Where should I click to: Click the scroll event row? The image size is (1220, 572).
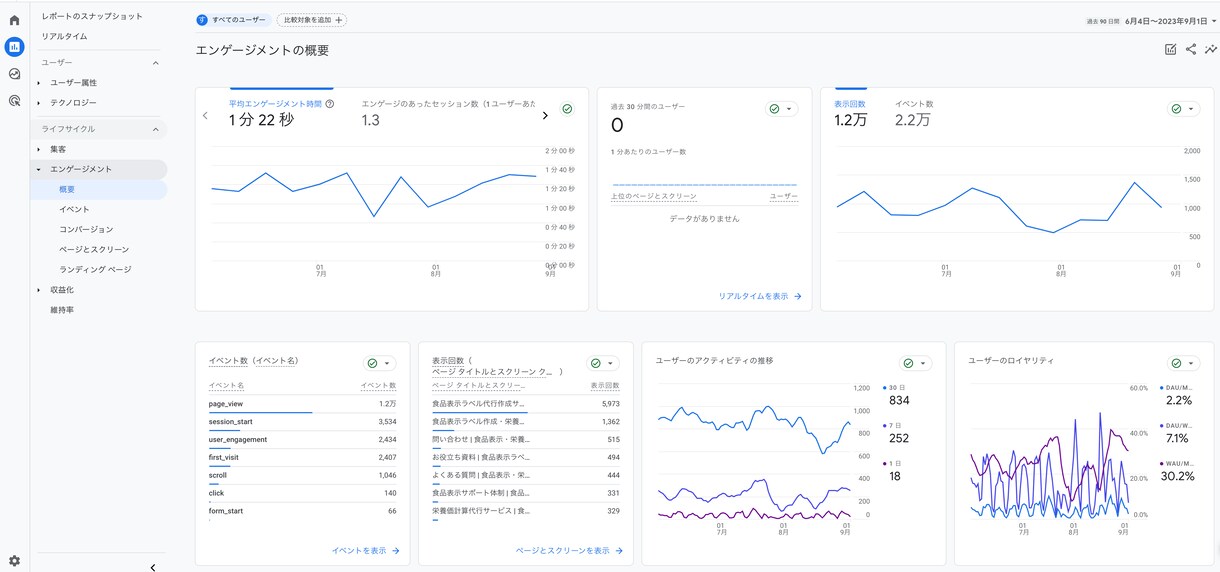pos(302,476)
